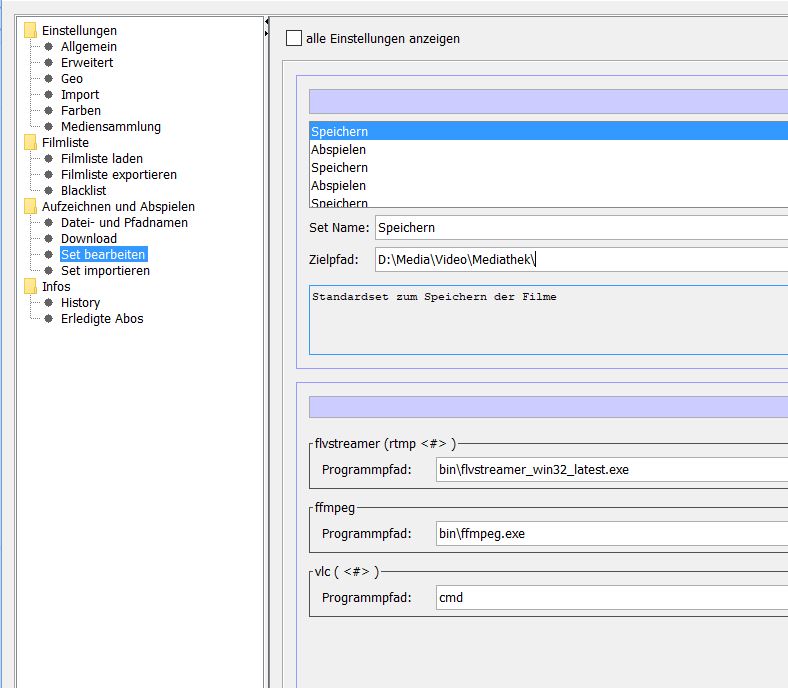Click the Infos folder icon
788x688 pixels.
pyautogui.click(x=31, y=287)
